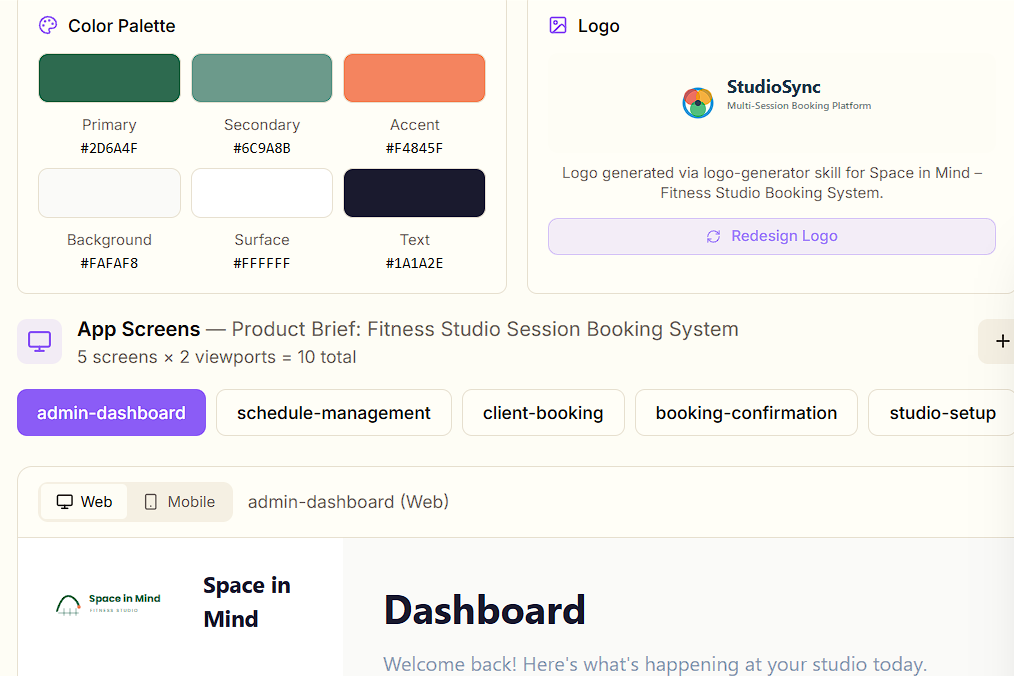The height and width of the screenshot is (676, 1014).
Task: Click the App Screens monitor icon
Action: pos(39,342)
